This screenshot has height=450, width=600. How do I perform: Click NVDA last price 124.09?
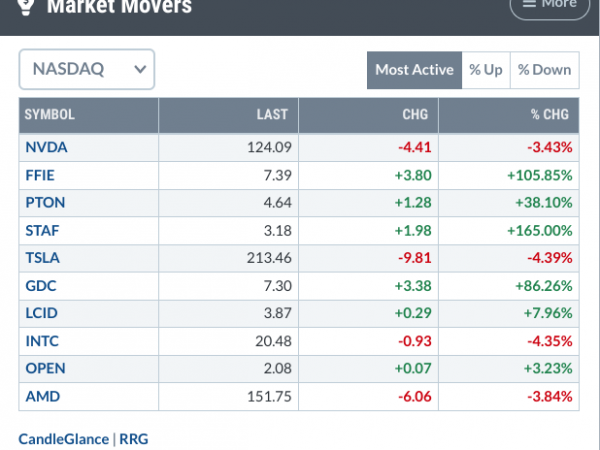[x=269, y=147]
